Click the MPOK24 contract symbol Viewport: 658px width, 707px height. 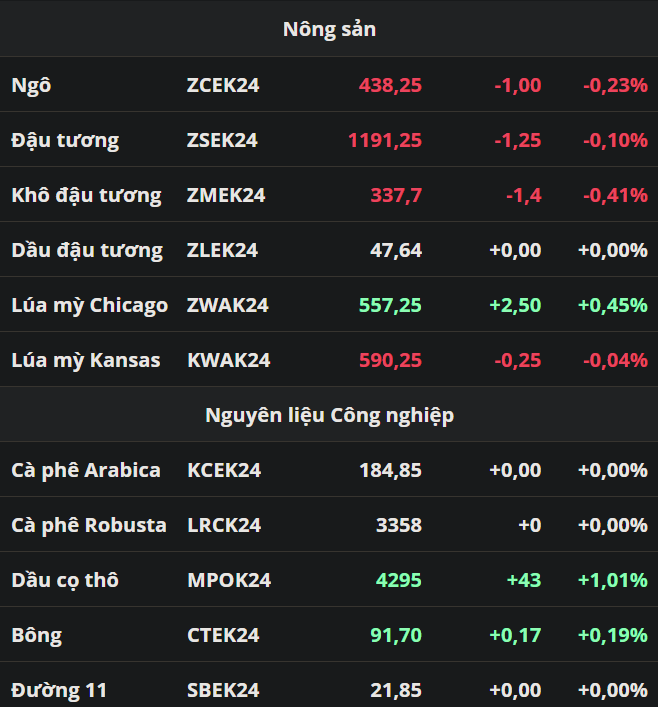pos(229,580)
